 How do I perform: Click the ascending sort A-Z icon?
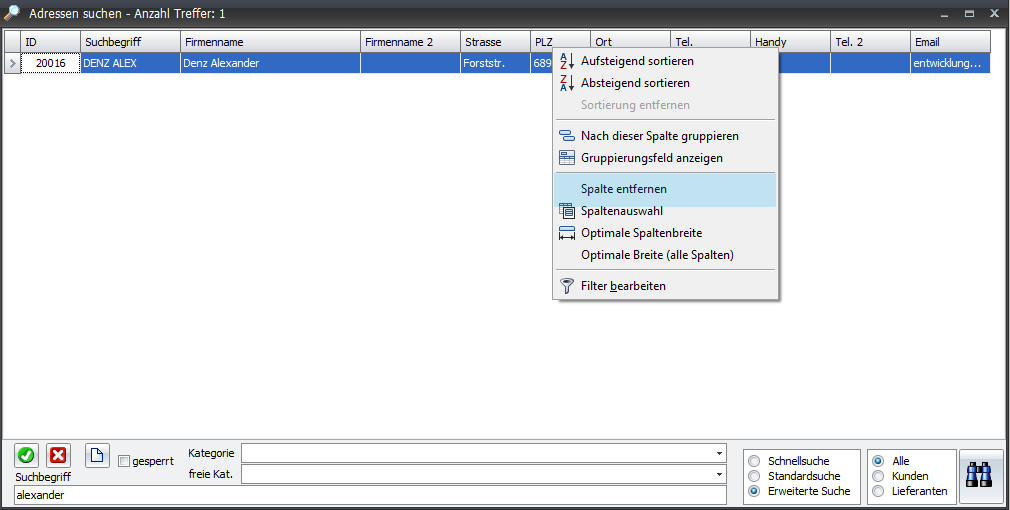tap(567, 62)
